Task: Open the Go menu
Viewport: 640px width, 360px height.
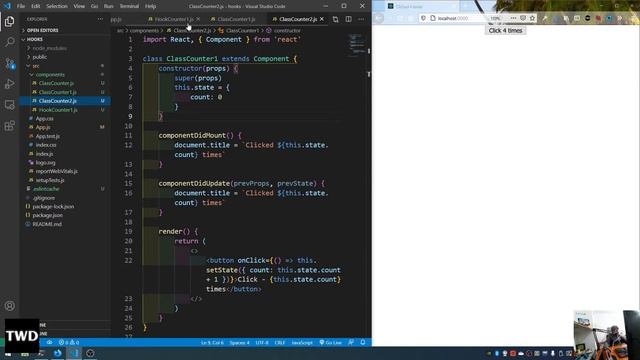Action: pyautogui.click(x=94, y=6)
